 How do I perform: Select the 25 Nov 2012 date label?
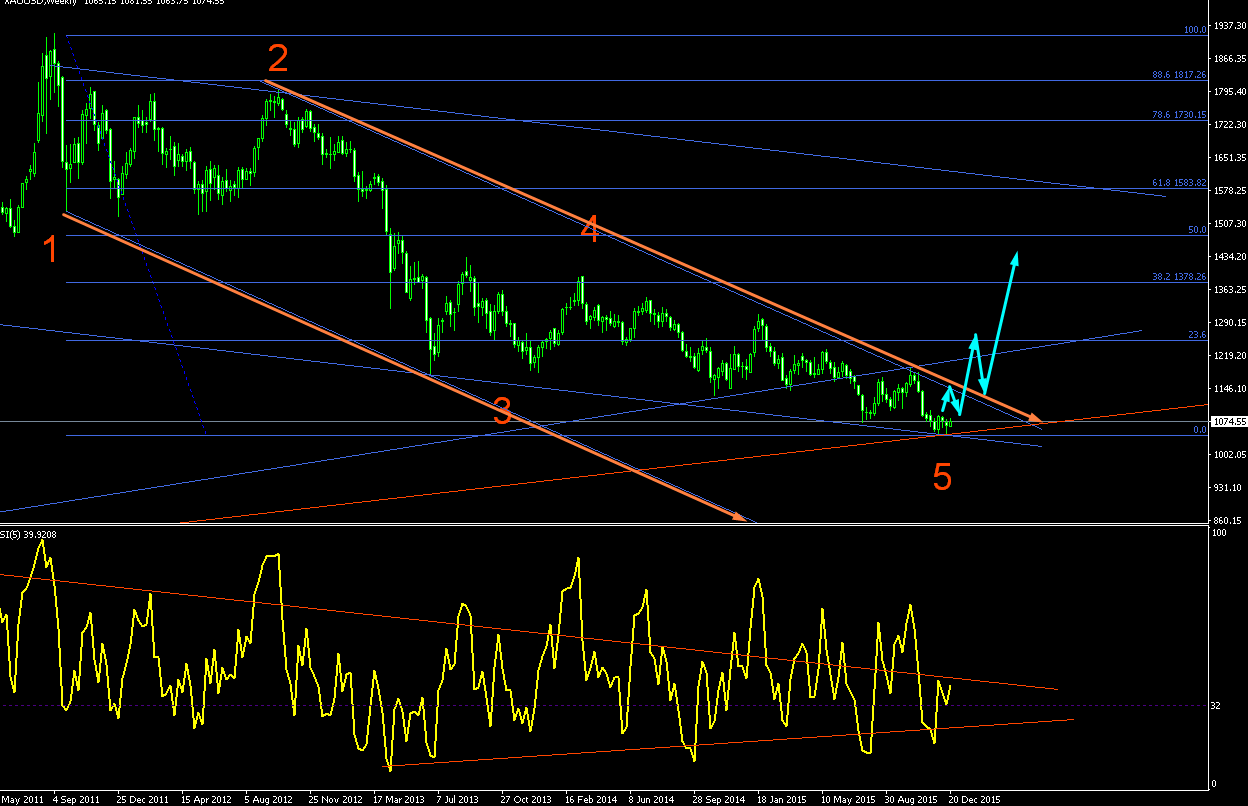(334, 800)
